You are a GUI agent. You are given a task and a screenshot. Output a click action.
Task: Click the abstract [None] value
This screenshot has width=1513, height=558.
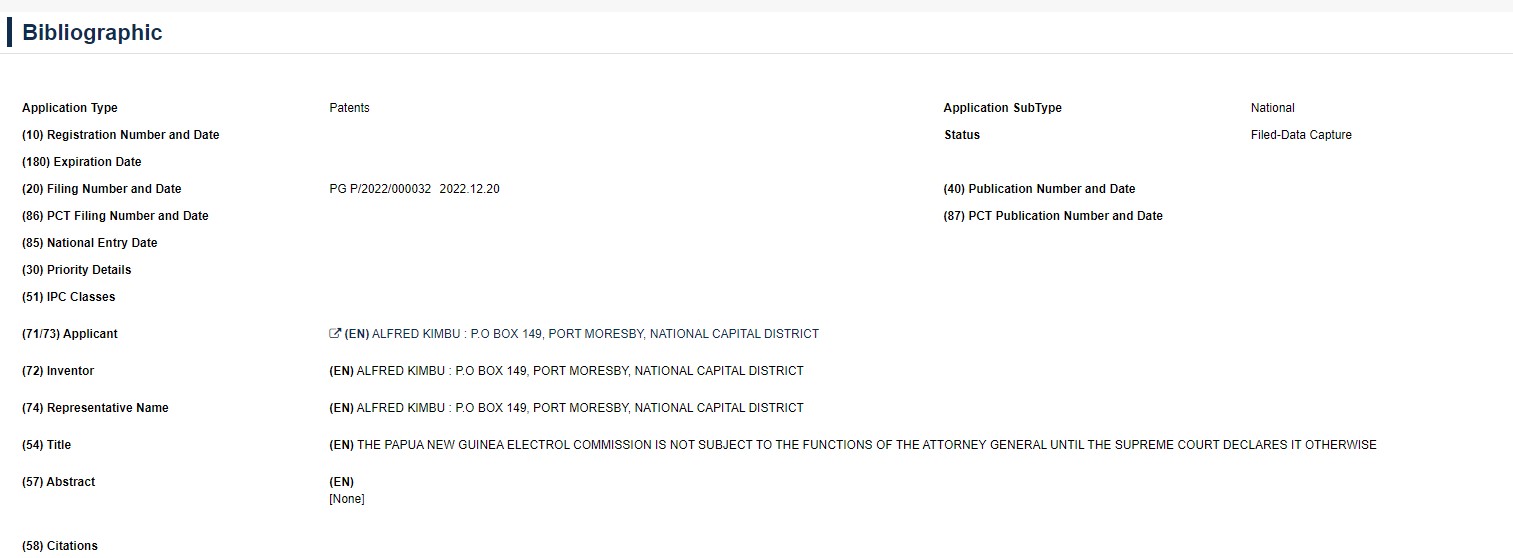pos(347,499)
